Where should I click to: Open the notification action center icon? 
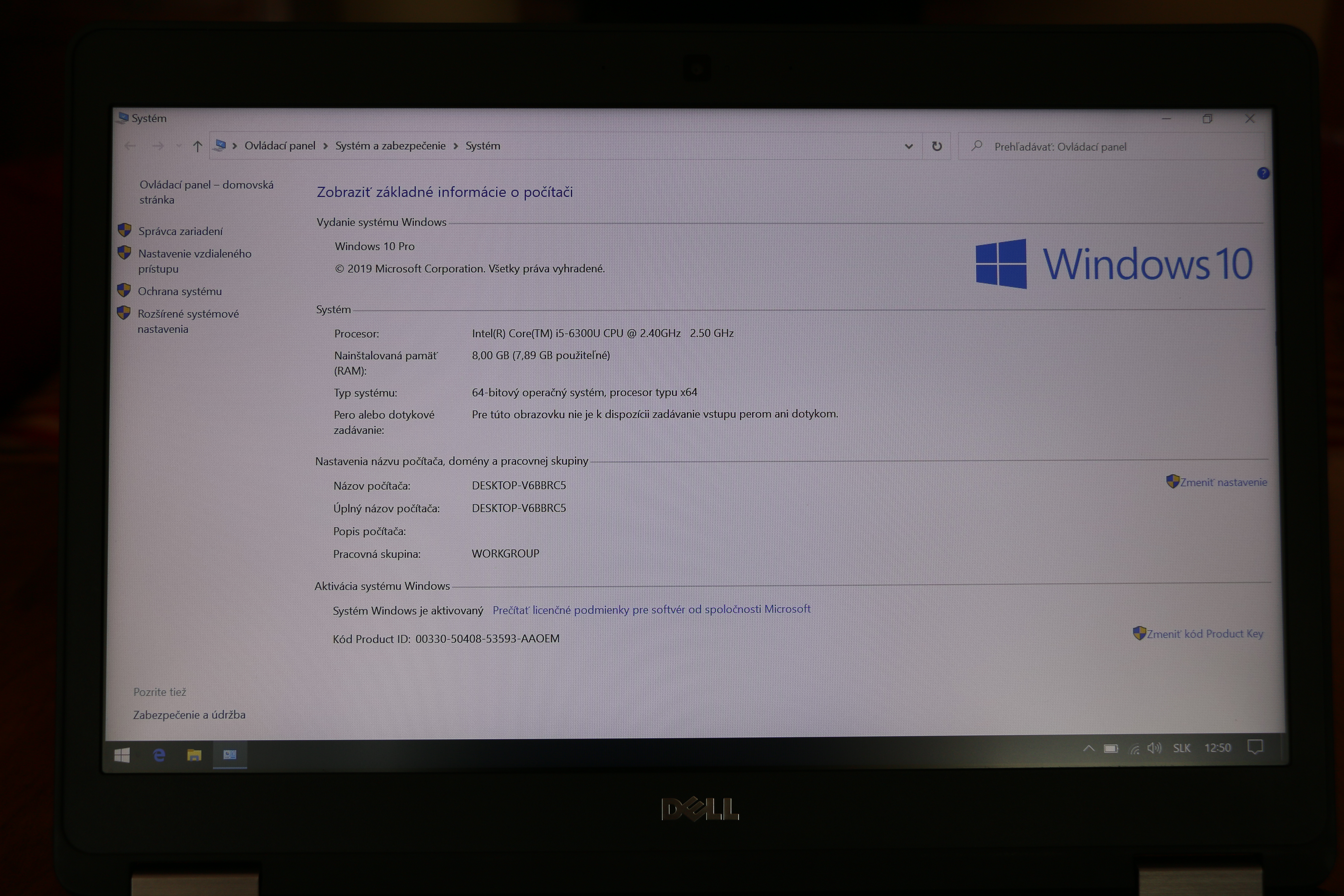(1255, 747)
